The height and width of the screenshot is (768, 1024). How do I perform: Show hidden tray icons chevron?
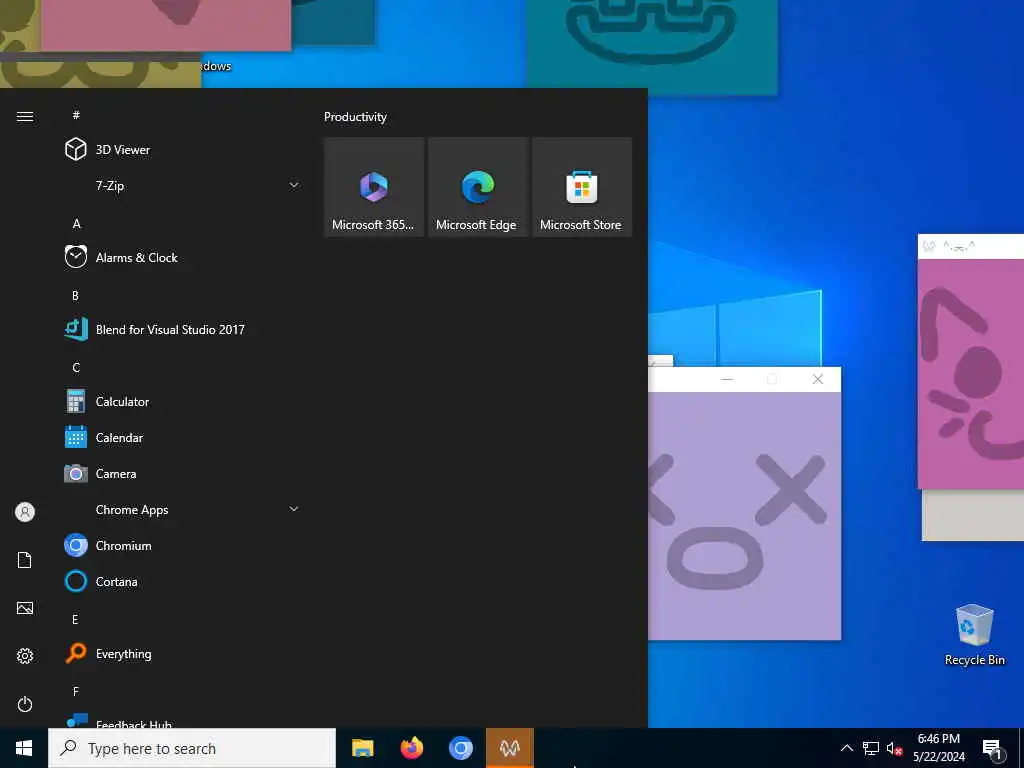point(846,748)
